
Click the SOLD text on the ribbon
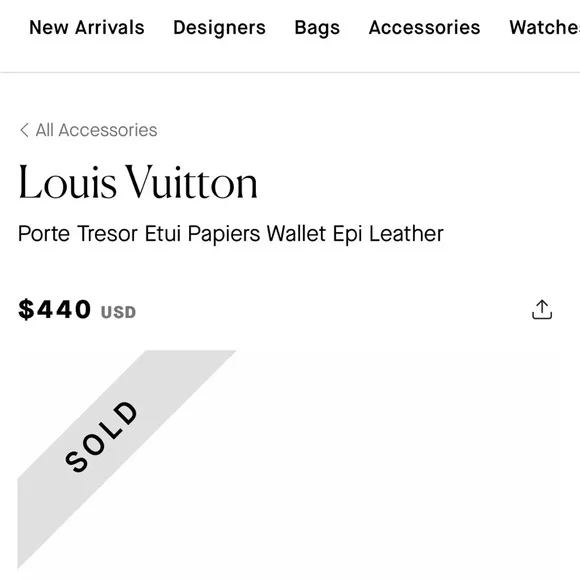pos(101,436)
